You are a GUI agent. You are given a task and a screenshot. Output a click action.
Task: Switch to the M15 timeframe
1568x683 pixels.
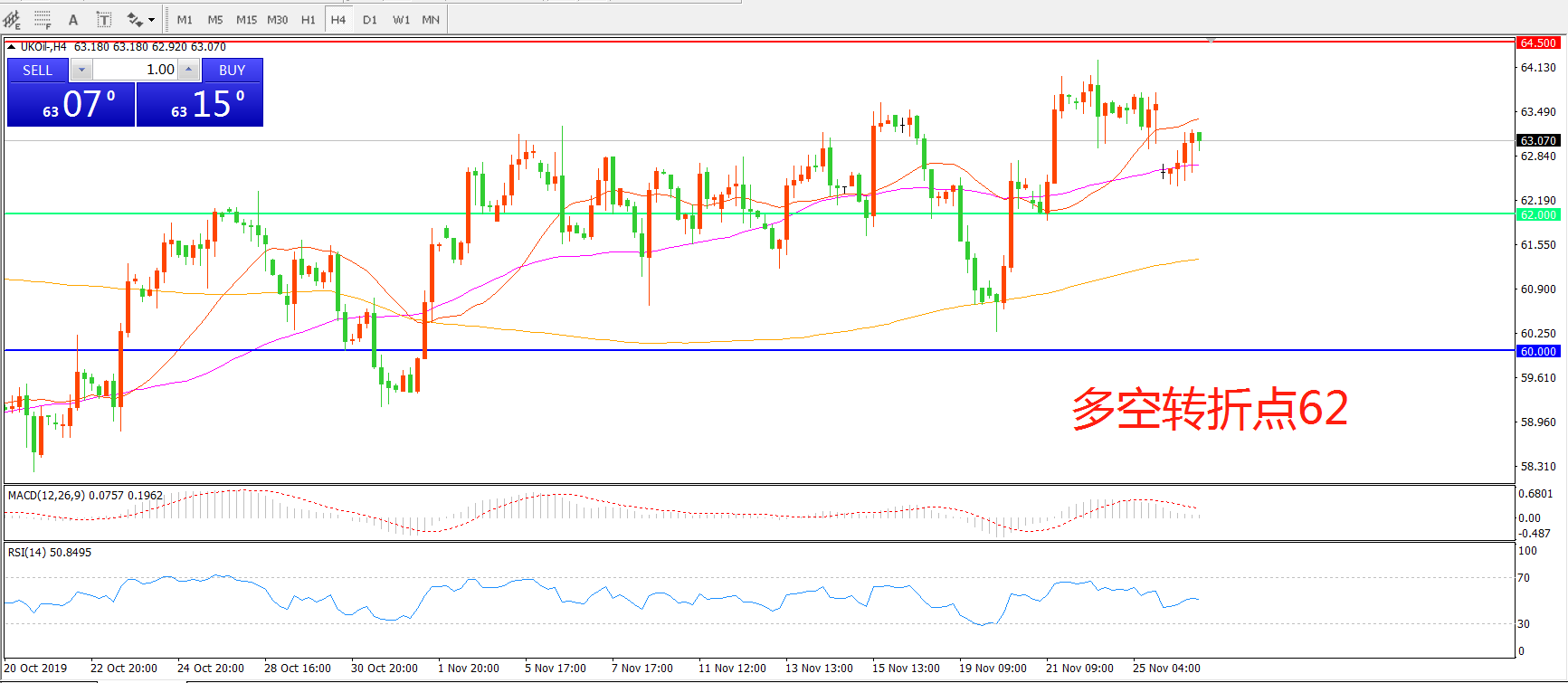click(246, 19)
